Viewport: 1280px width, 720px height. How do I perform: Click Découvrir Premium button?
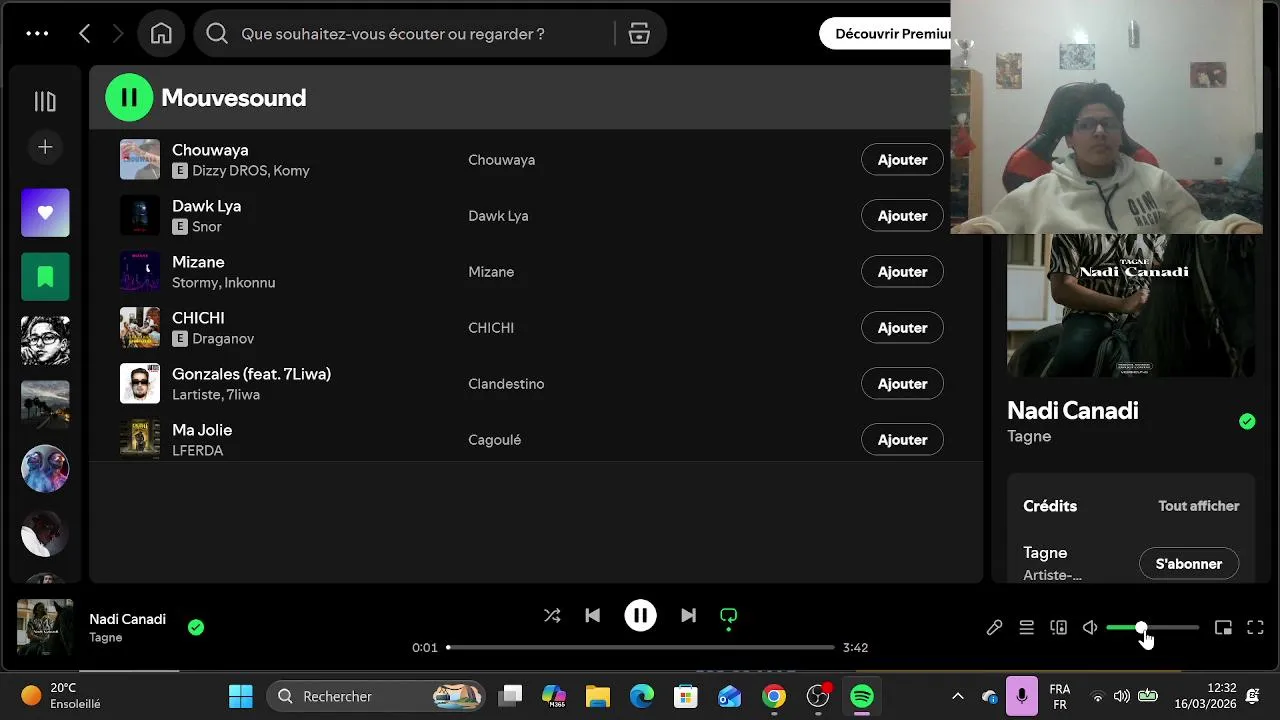tap(885, 34)
